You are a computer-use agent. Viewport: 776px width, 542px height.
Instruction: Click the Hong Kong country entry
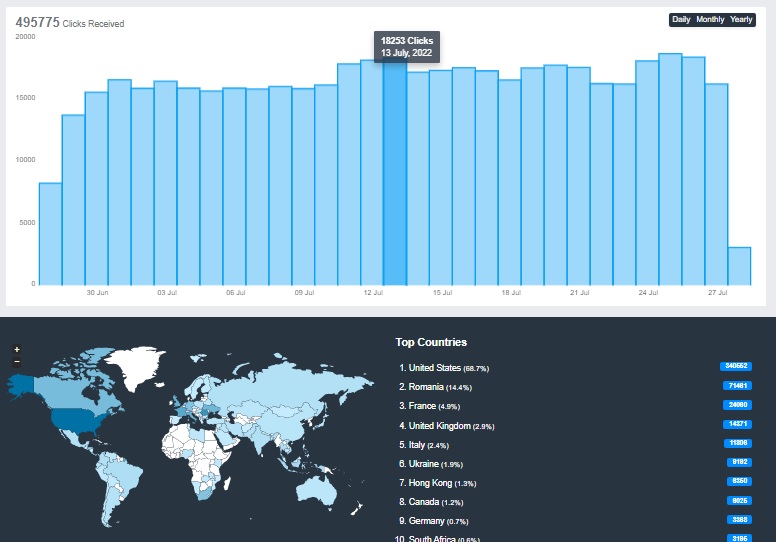click(x=430, y=483)
